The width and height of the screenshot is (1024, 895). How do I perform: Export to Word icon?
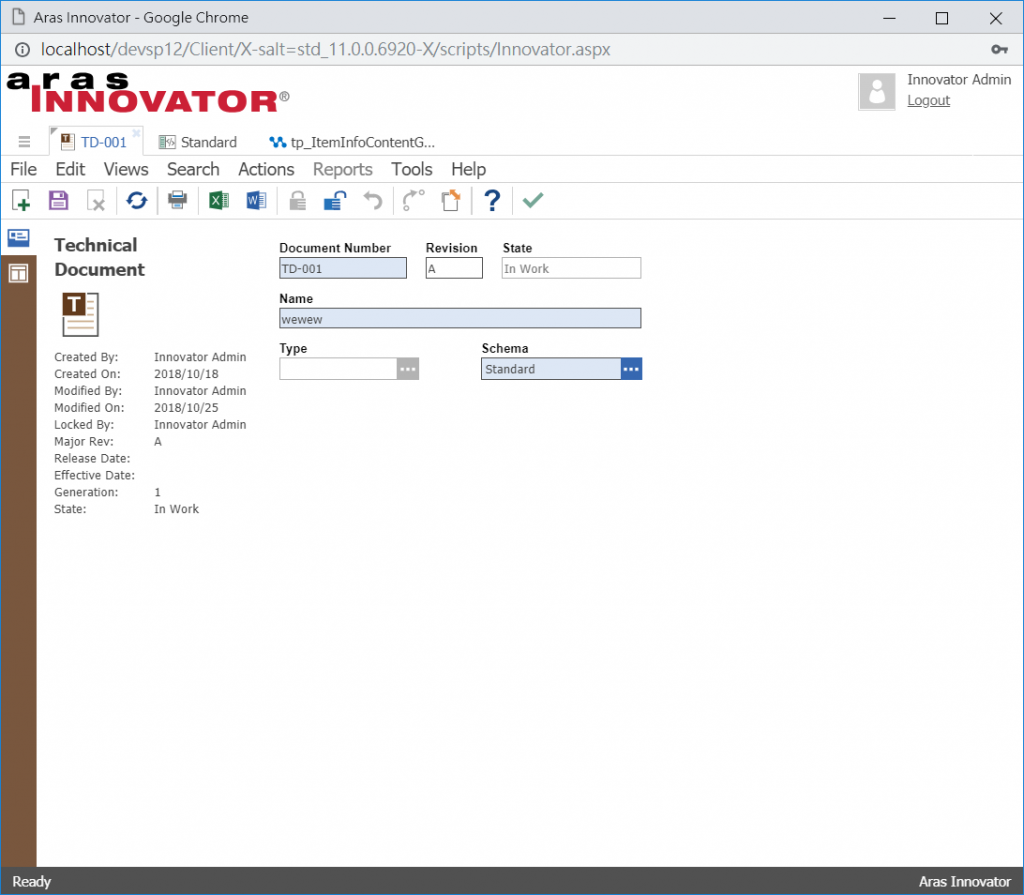click(256, 200)
